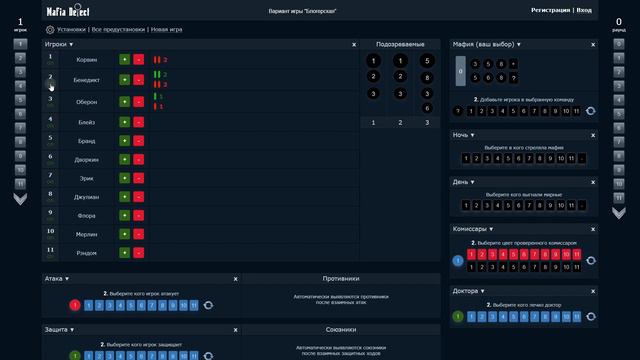This screenshot has width=640, height=360.
Task: Collapse the Игроки panel dropdown
Action: coord(71,44)
